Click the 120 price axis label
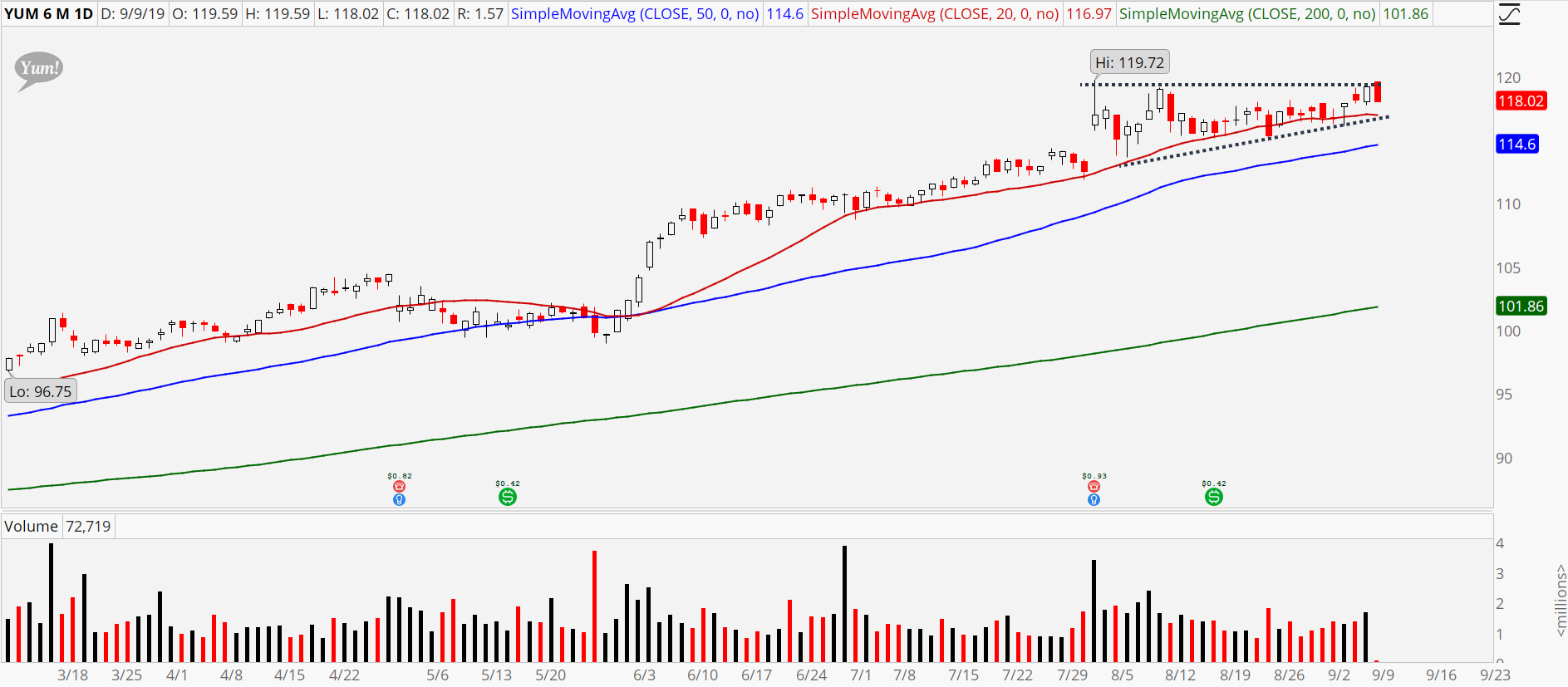This screenshot has width=1568, height=687. coord(1508,78)
